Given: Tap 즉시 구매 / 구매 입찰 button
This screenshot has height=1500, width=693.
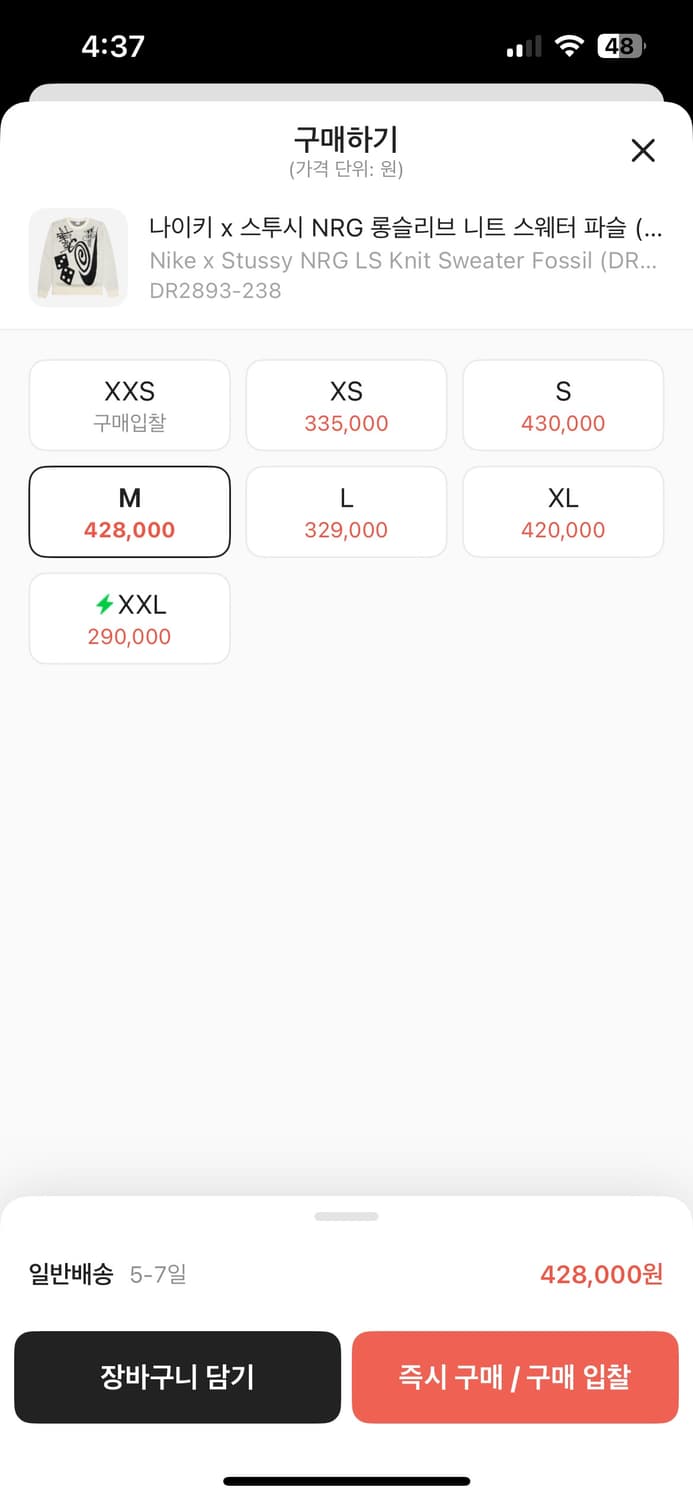Looking at the screenshot, I should point(515,1377).
